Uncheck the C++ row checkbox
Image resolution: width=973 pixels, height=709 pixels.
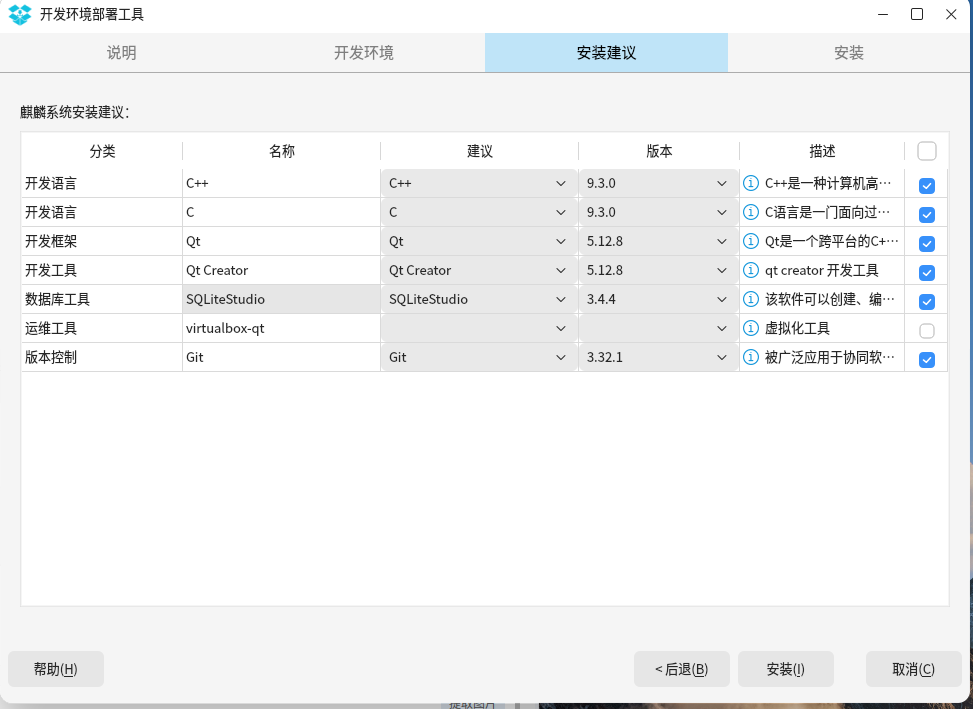click(x=926, y=185)
